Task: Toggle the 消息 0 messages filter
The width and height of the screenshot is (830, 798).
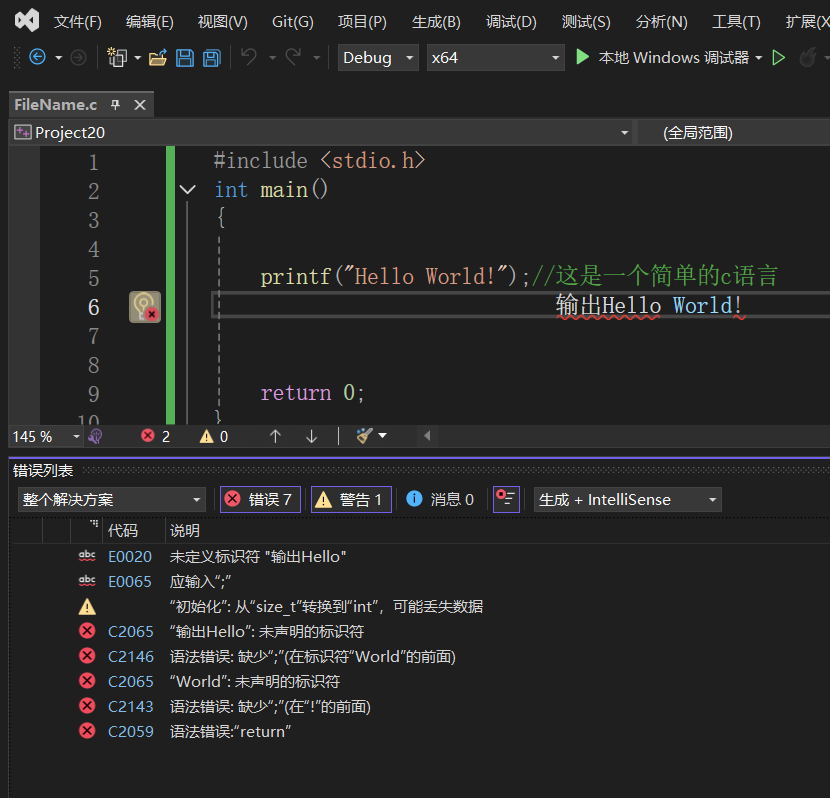Action: (x=441, y=499)
